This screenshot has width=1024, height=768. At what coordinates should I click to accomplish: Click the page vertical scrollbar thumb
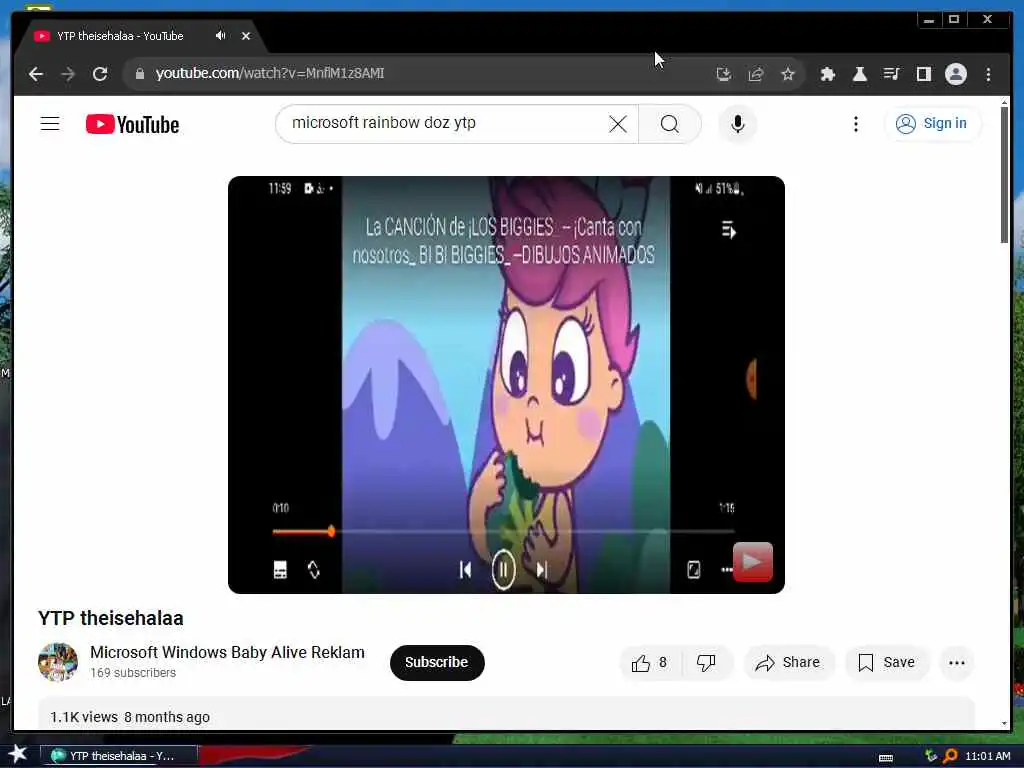(1004, 175)
